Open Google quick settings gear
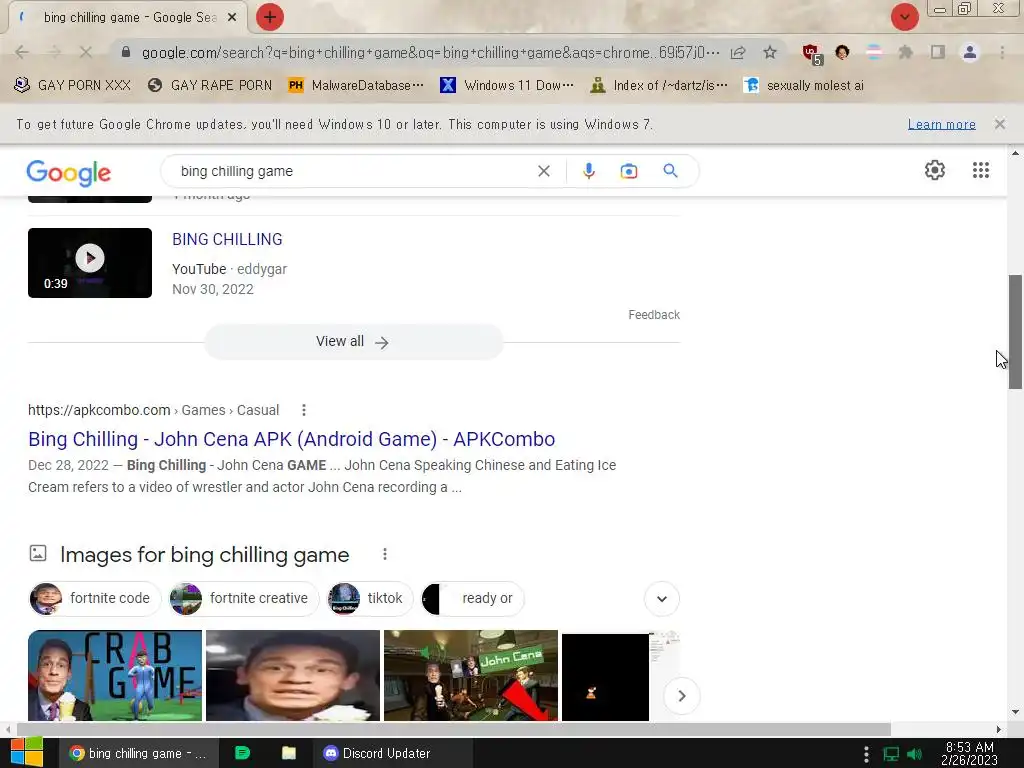Viewport: 1024px width, 768px height. 935,170
